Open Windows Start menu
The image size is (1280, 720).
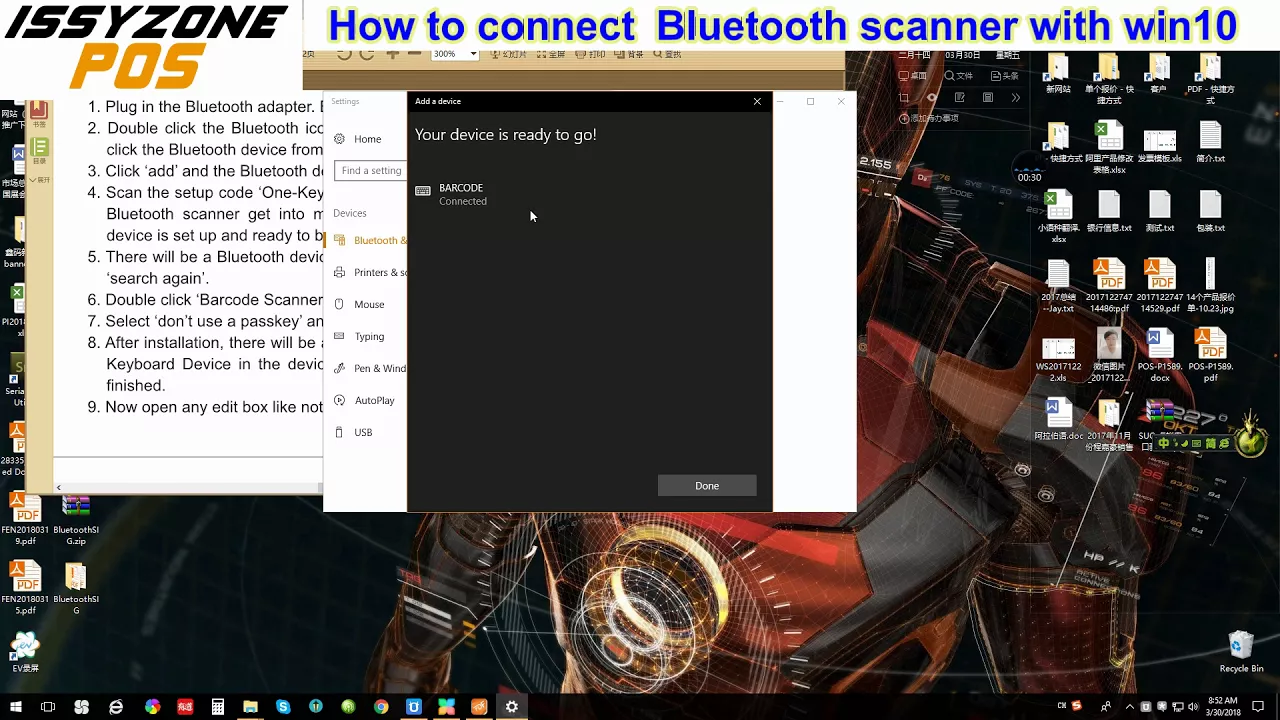click(15, 707)
